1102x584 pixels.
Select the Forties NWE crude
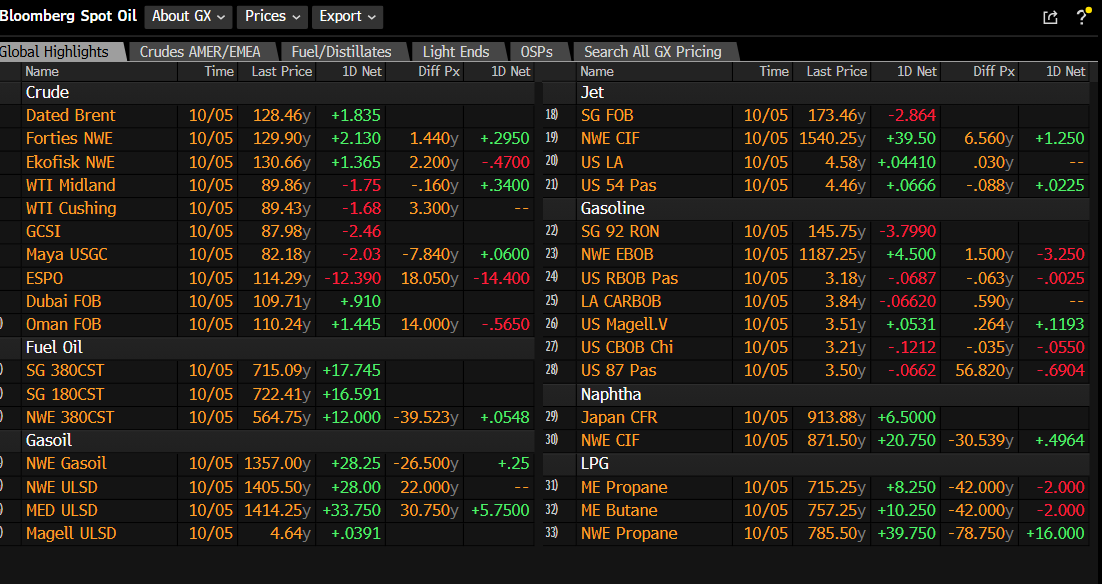(267, 138)
